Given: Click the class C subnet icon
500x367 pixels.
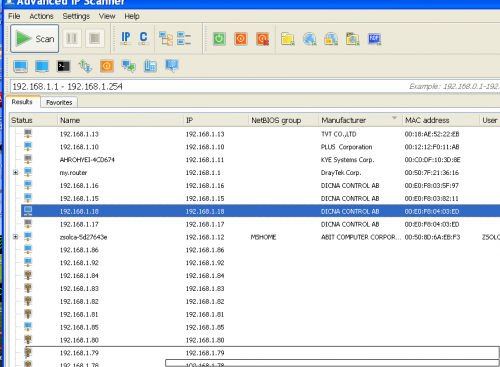Looking at the screenshot, I should (144, 38).
